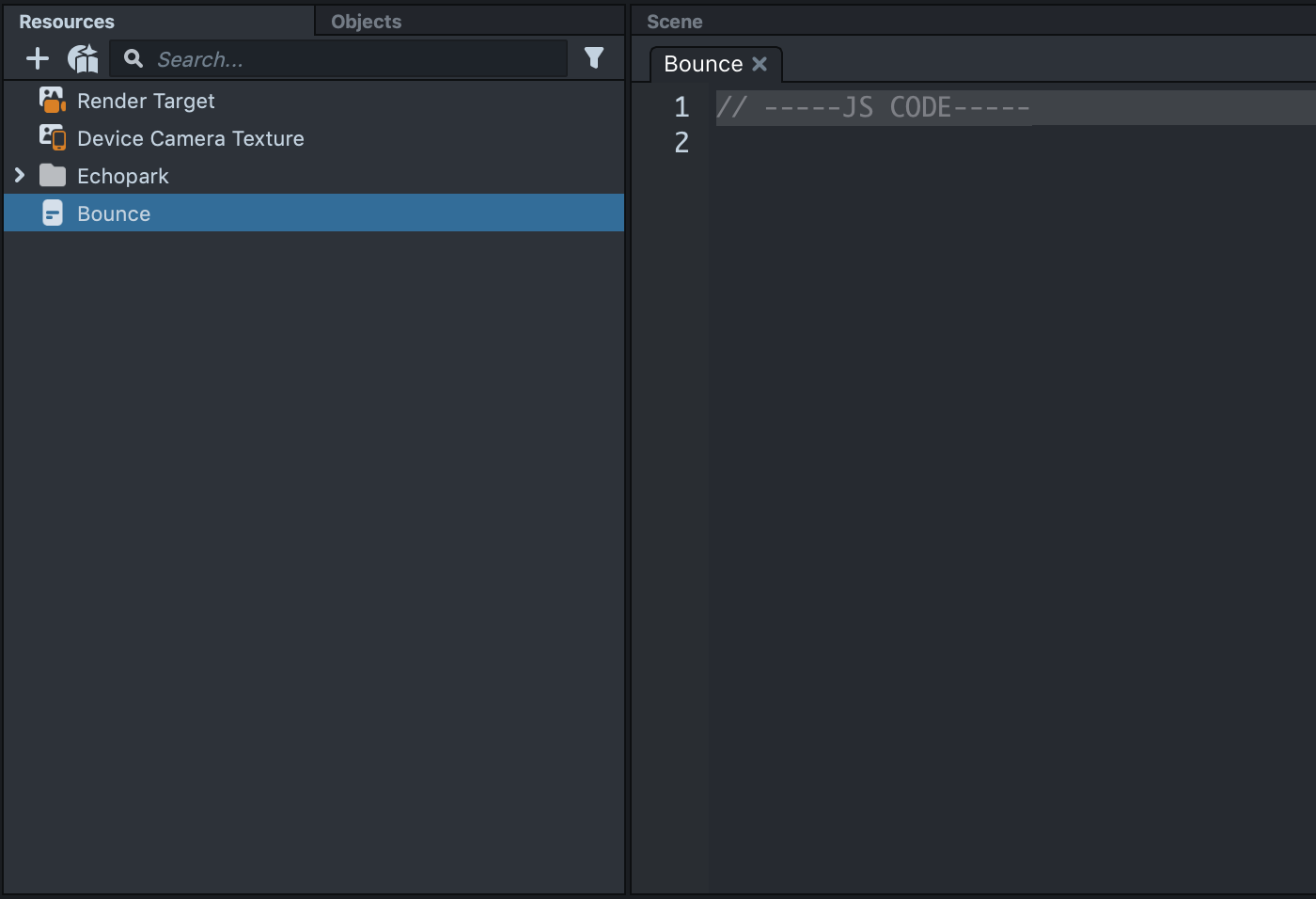Click the Render Target camera icon
This screenshot has width=1316, height=899.
click(52, 100)
